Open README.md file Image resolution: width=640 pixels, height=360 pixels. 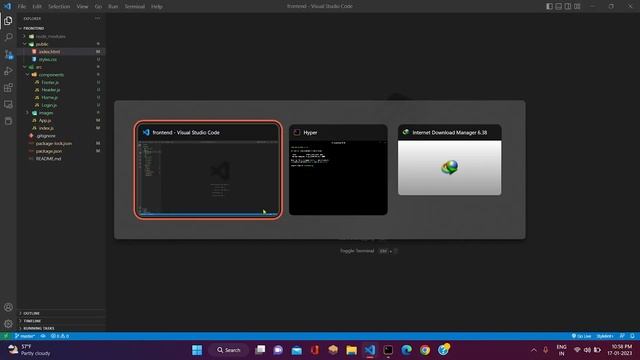click(48, 158)
